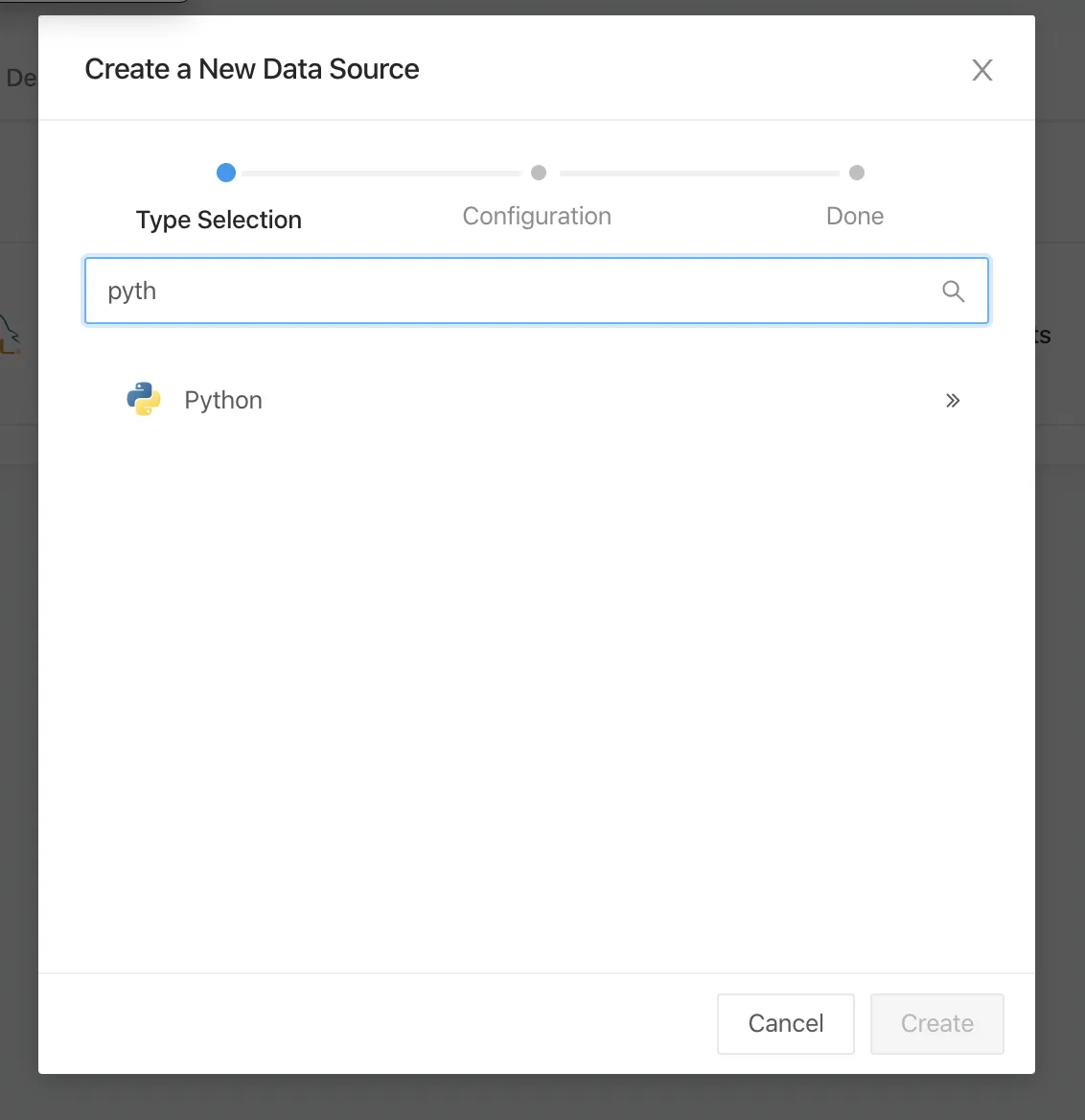Viewport: 1085px width, 1120px height.
Task: Click the gray Done step dot
Action: pos(857,173)
